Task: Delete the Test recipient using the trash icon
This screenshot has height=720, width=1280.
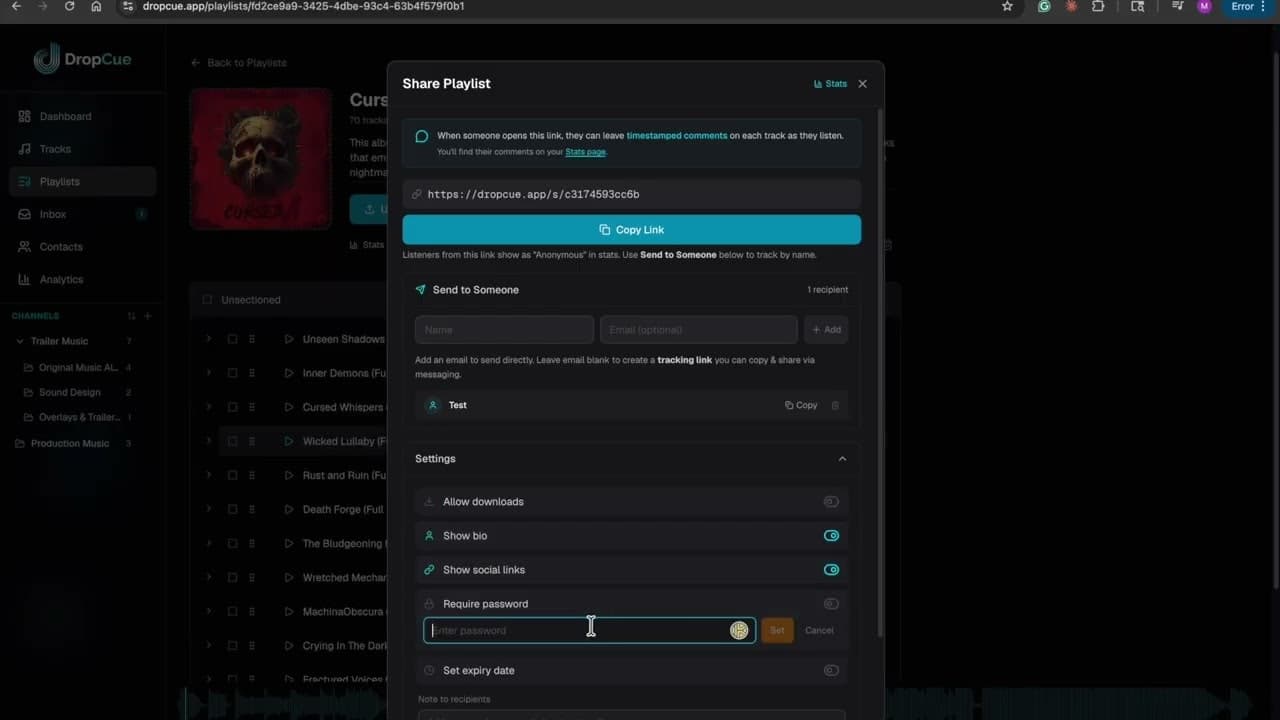Action: [835, 405]
